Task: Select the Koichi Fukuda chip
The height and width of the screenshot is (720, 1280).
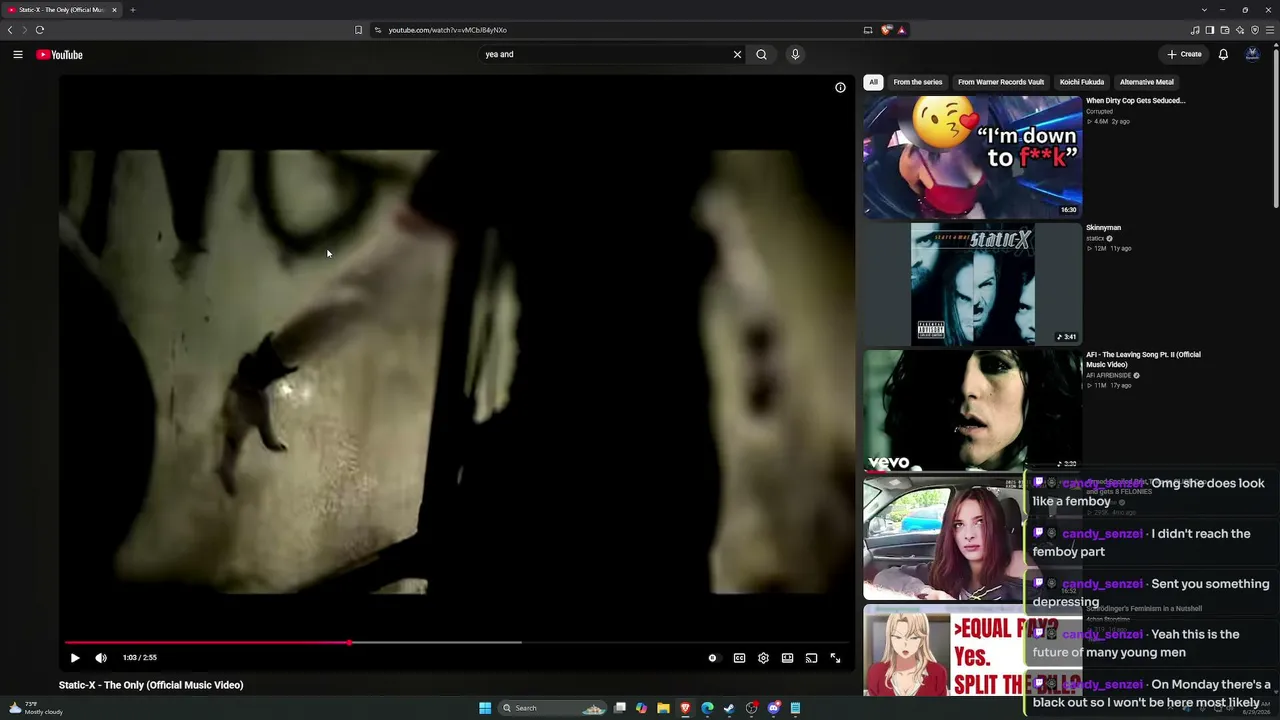Action: pyautogui.click(x=1082, y=82)
